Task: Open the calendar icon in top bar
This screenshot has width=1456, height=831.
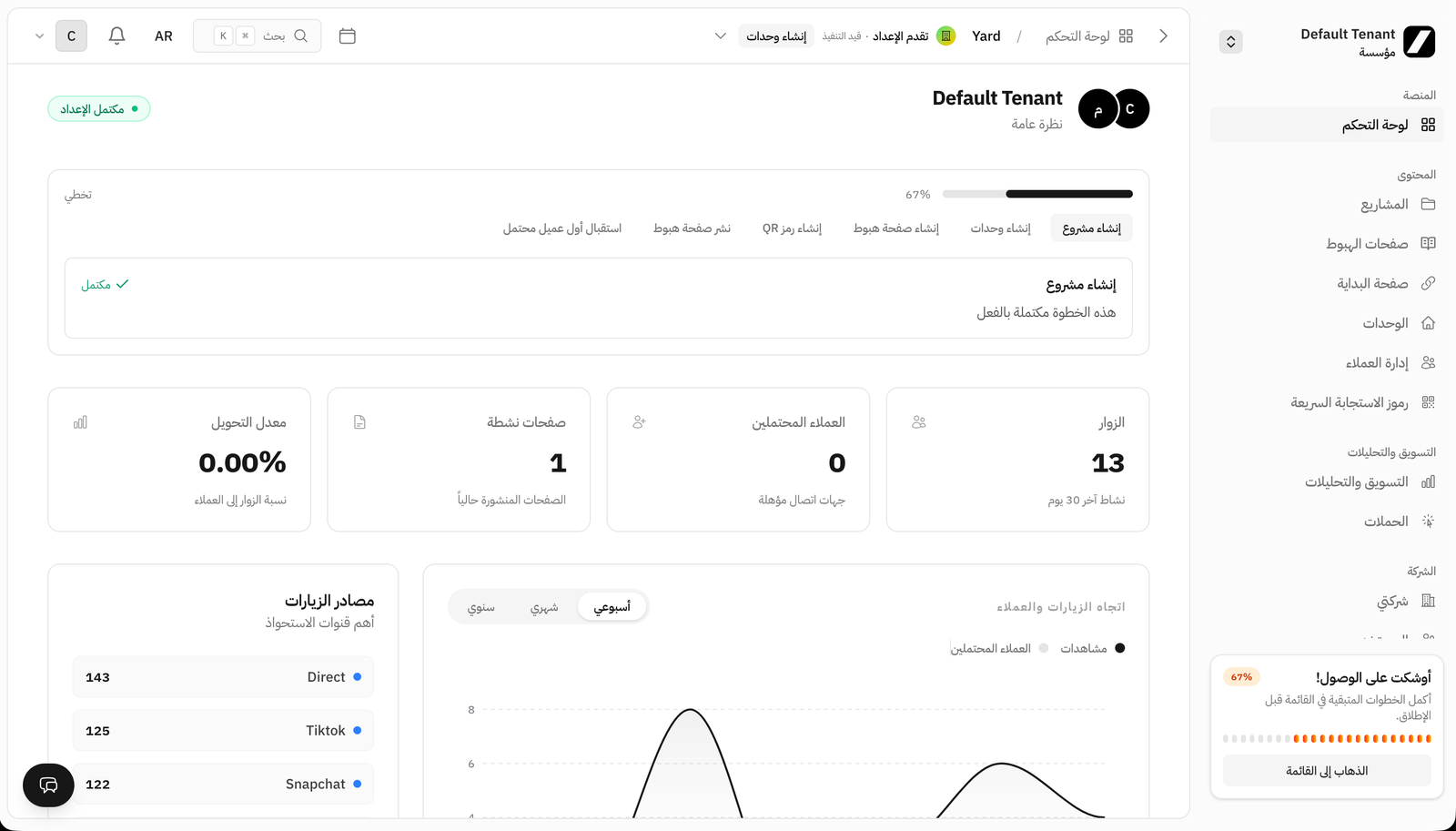Action: coord(347,36)
